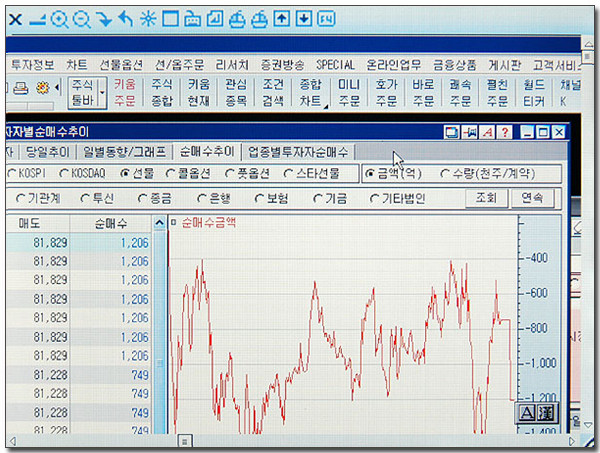Open the 주식툴바 dropdown arrow
600x453 pixels.
[x=102, y=93]
